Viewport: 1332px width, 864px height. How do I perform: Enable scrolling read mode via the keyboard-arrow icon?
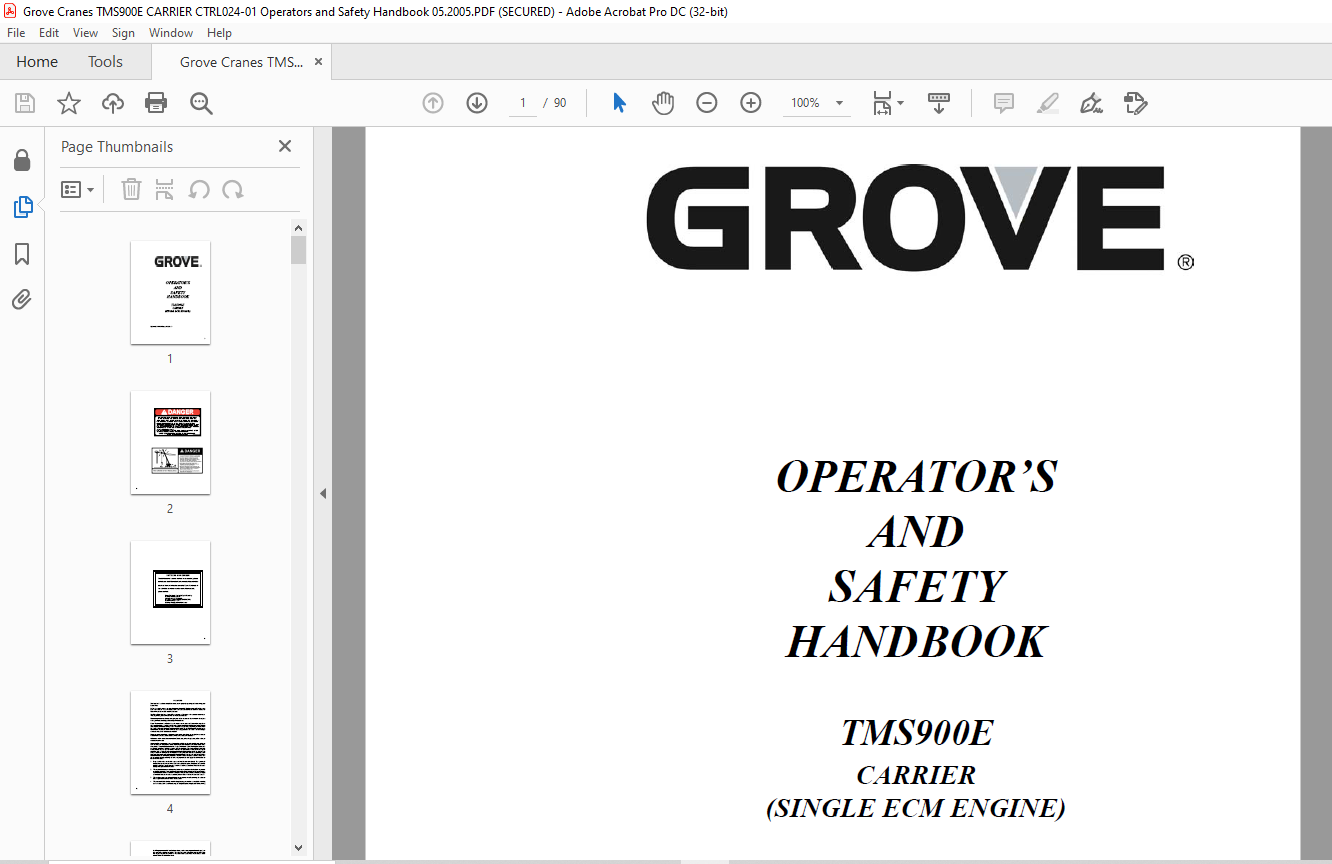click(x=939, y=103)
